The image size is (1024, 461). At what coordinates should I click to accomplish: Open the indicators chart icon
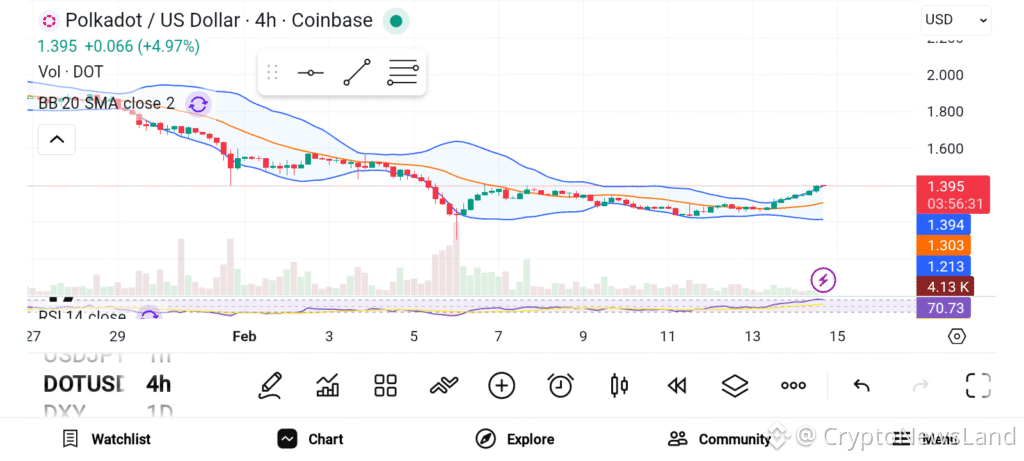pyautogui.click(x=327, y=385)
